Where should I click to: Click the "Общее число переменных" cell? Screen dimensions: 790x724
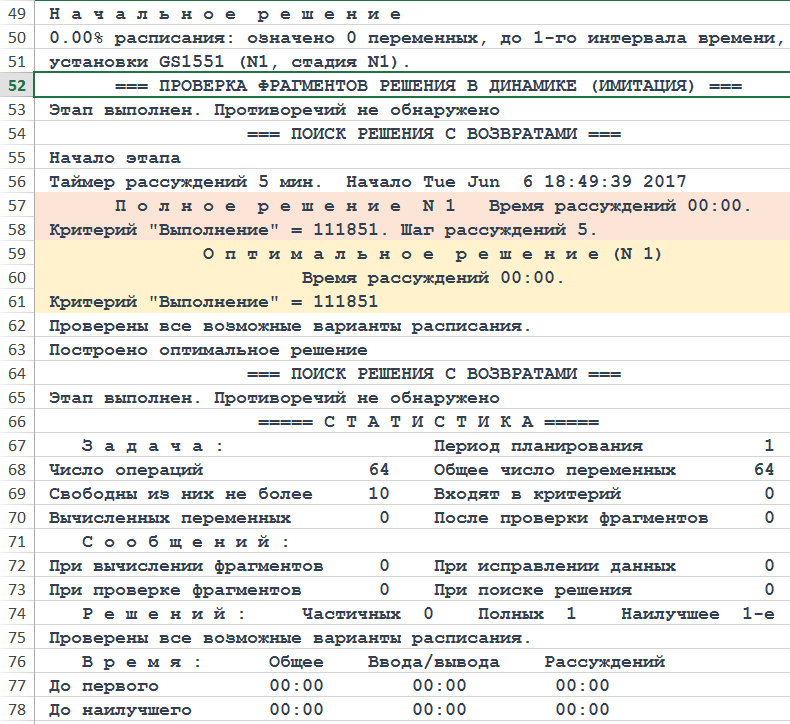(554, 470)
